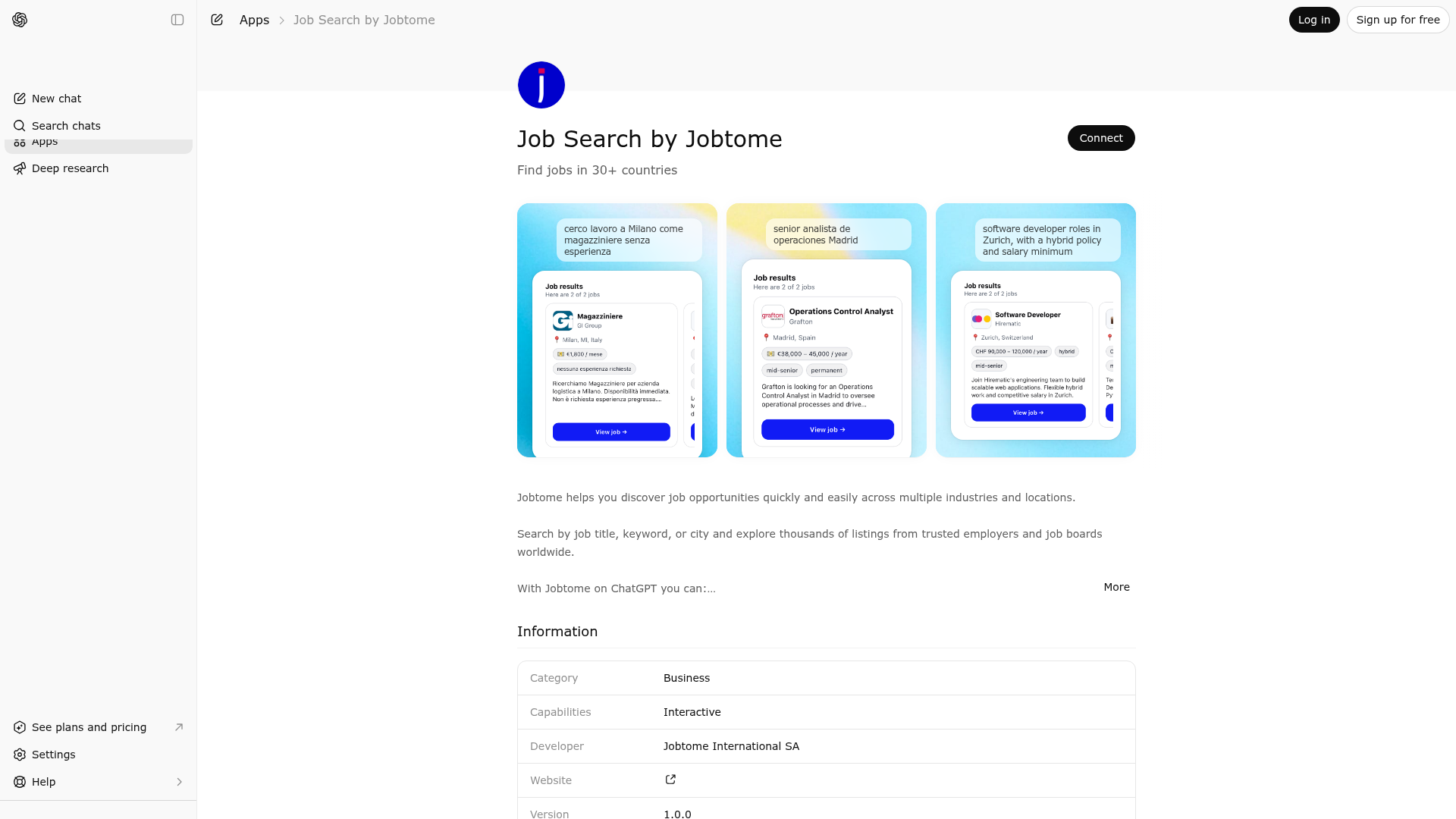Expand the Help submenu chevron
Screen dimensions: 1456x819
coord(180,782)
